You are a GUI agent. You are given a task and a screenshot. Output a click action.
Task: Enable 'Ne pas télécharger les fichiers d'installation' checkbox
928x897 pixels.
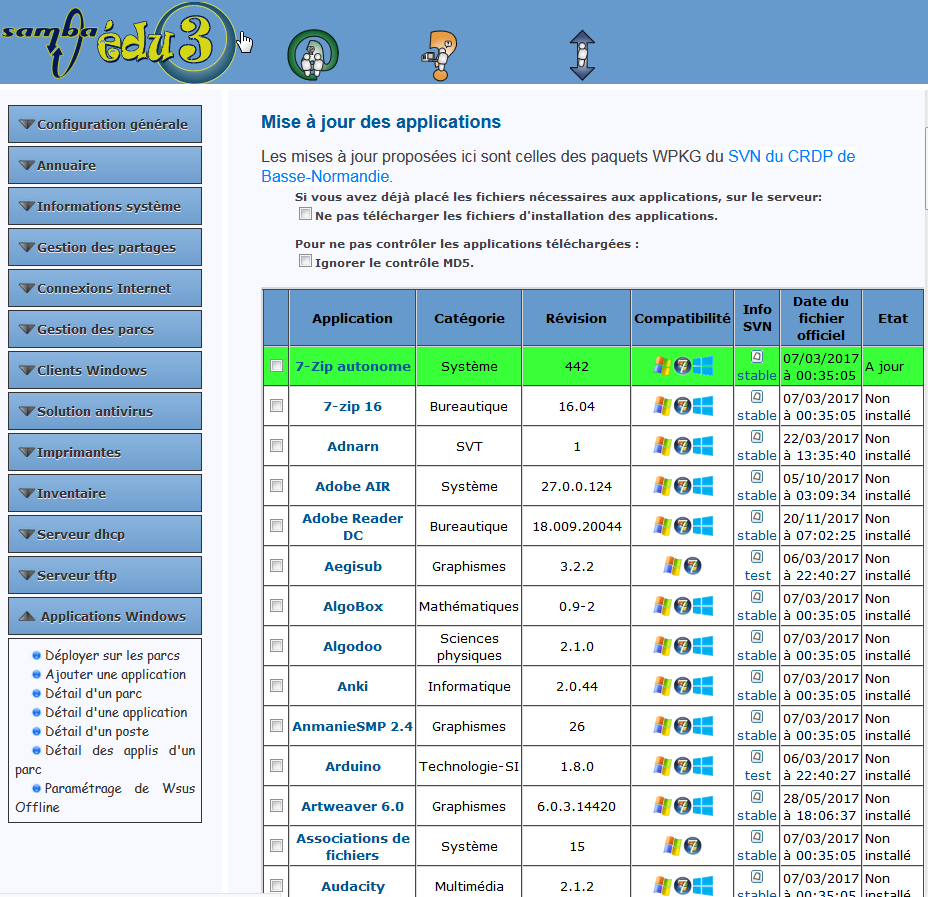coord(305,214)
